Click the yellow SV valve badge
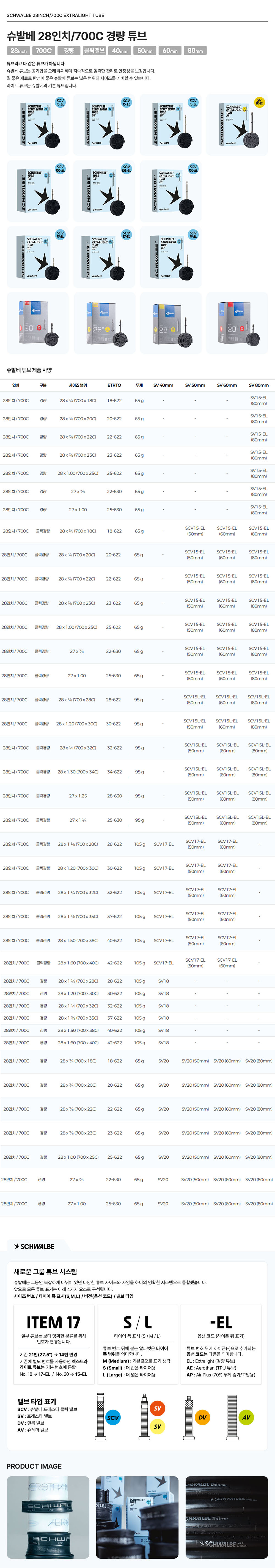The image size is (275, 1568). click(x=157, y=1426)
